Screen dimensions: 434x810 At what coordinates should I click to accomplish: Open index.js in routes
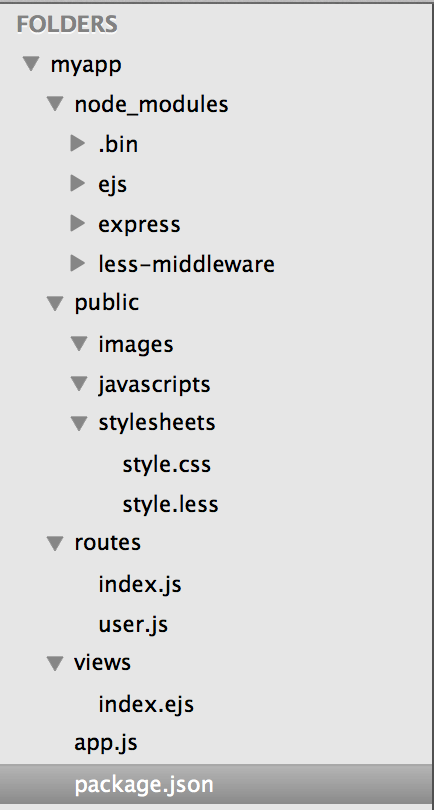click(x=140, y=584)
